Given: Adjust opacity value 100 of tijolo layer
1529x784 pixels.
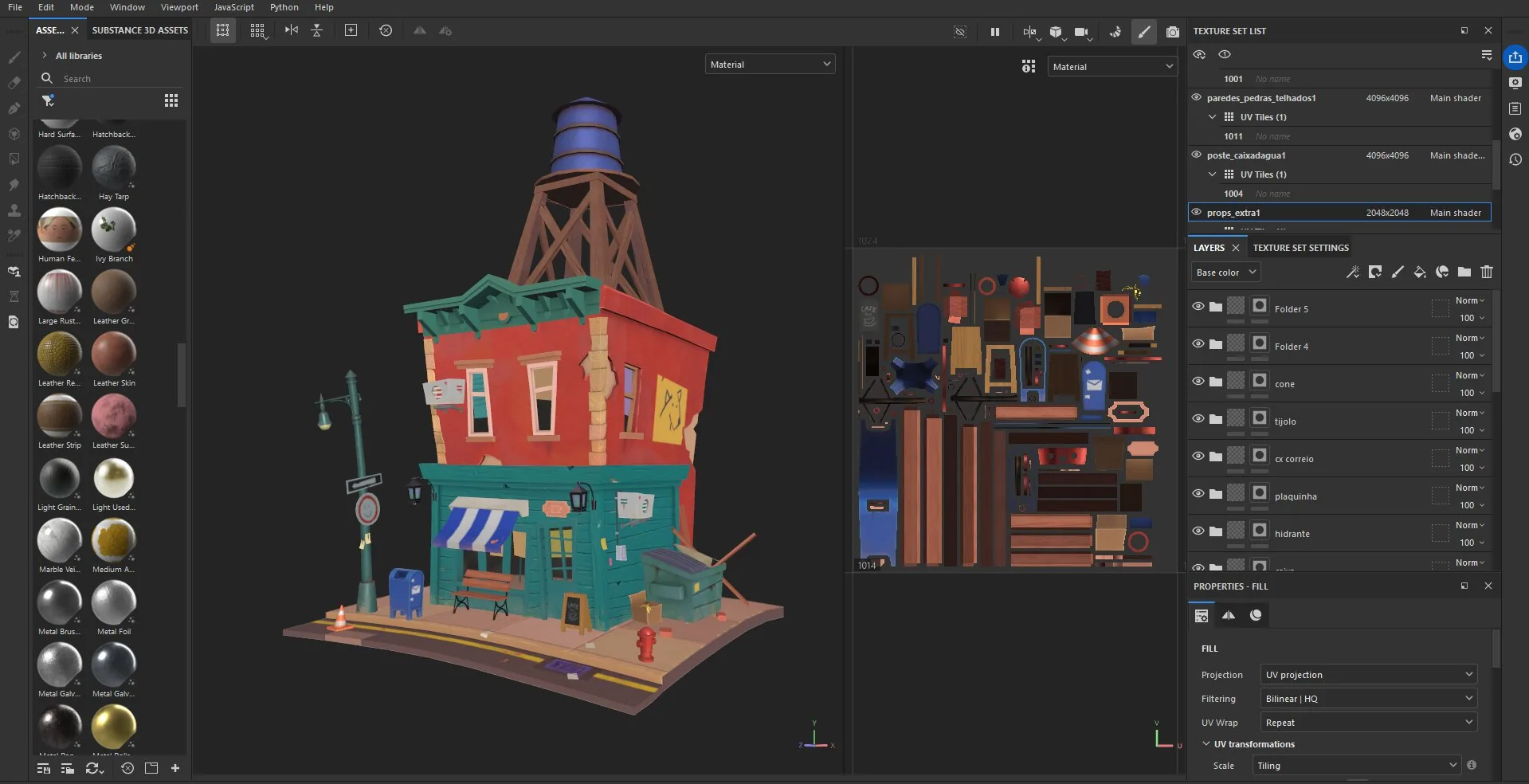Looking at the screenshot, I should [1471, 430].
